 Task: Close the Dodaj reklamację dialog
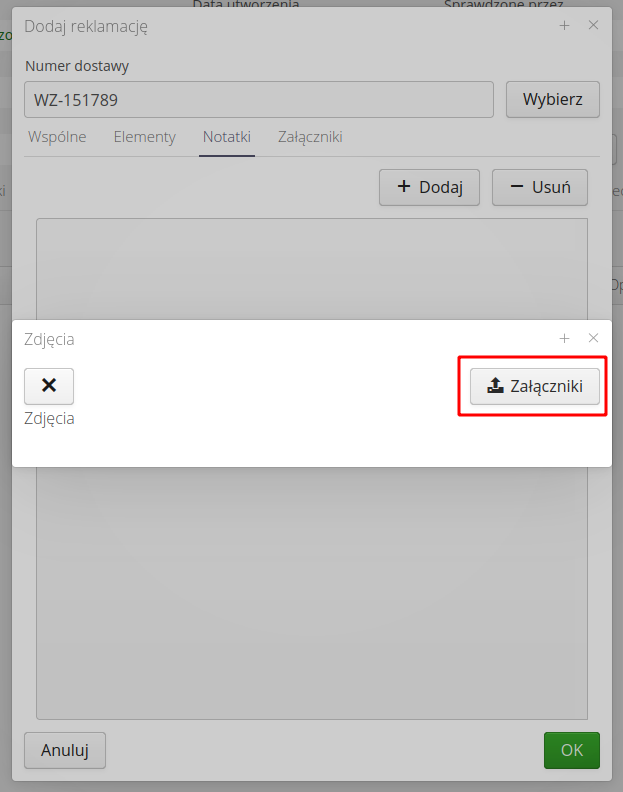[x=593, y=25]
